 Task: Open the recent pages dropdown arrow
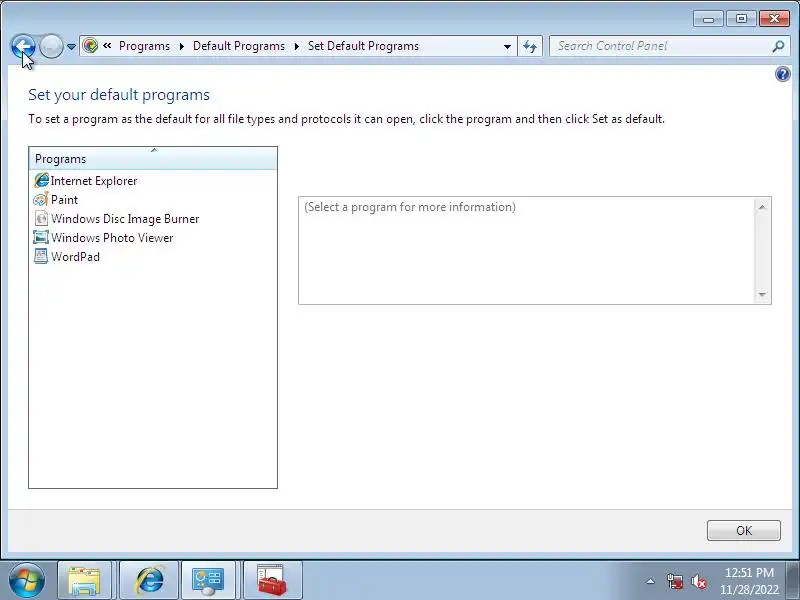coord(71,46)
